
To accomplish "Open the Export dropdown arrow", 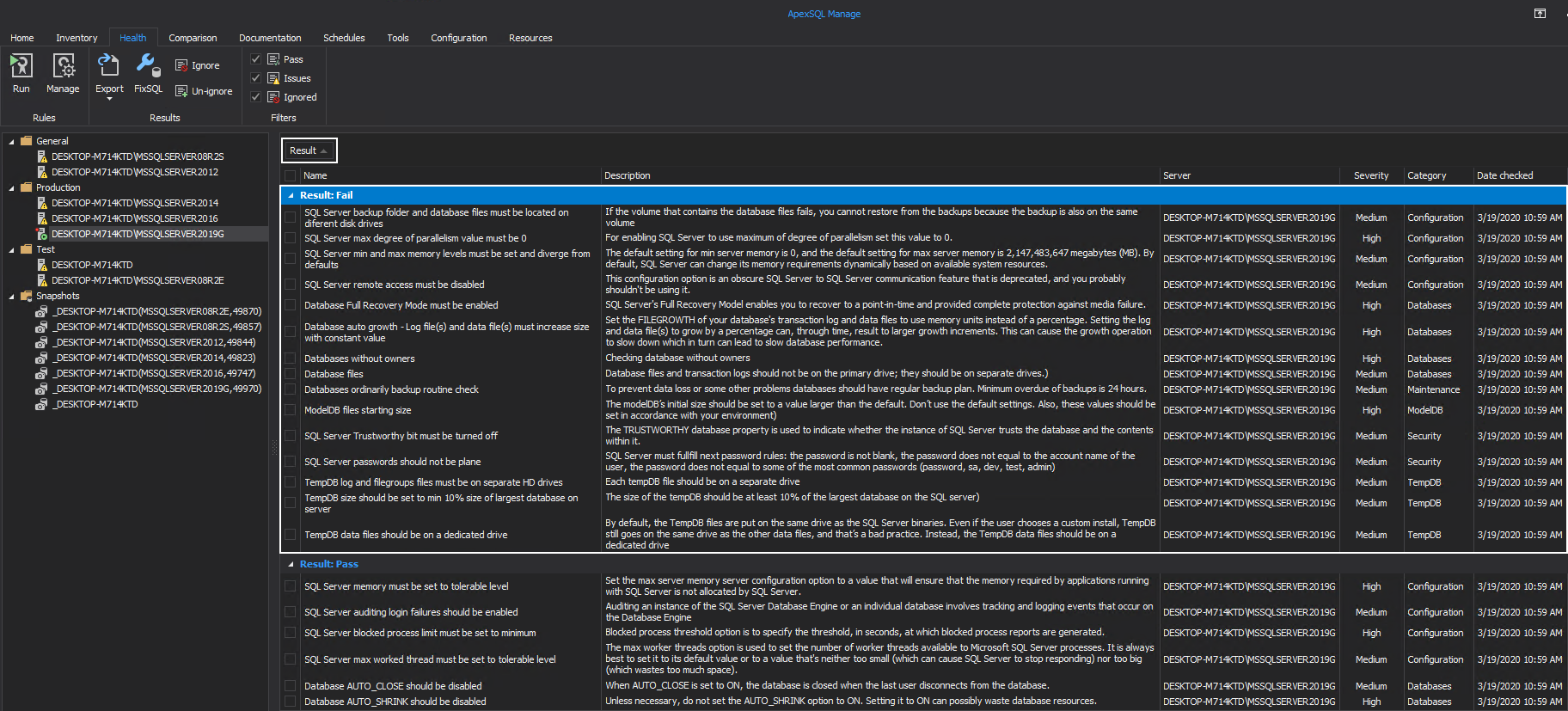I will pos(109,99).
